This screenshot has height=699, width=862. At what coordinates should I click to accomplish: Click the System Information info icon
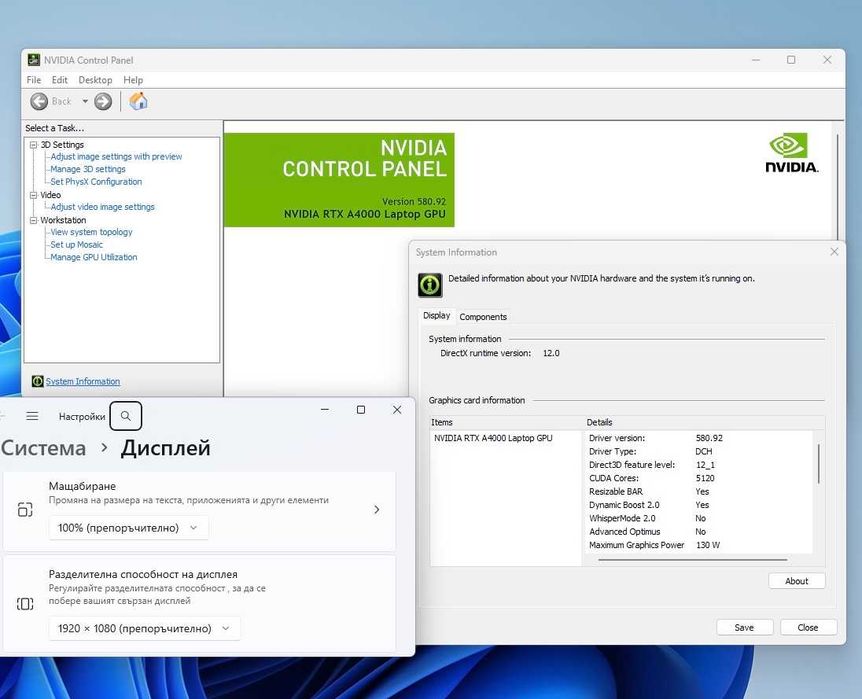(37, 381)
